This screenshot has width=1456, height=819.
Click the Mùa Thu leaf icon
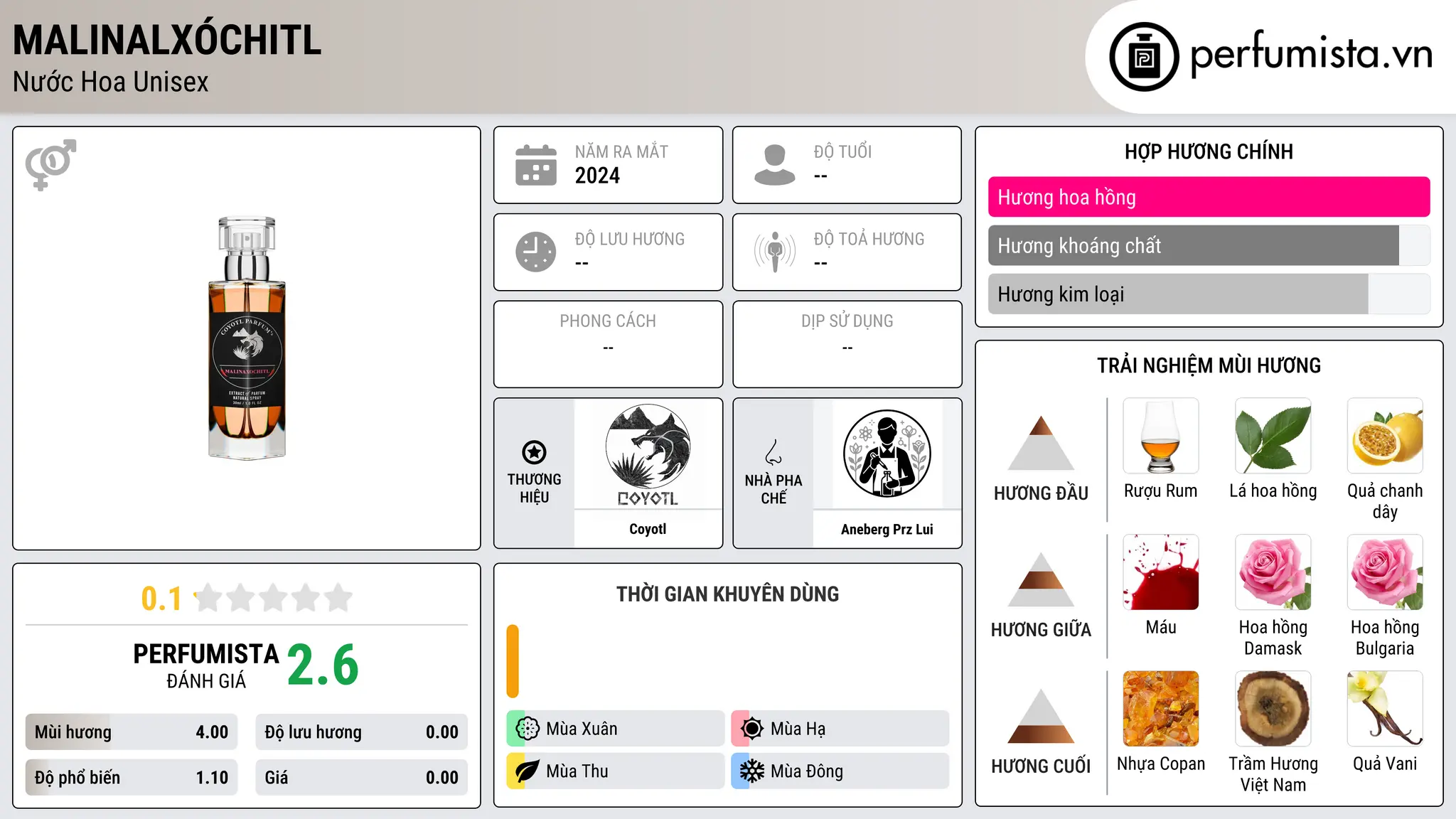[x=528, y=771]
